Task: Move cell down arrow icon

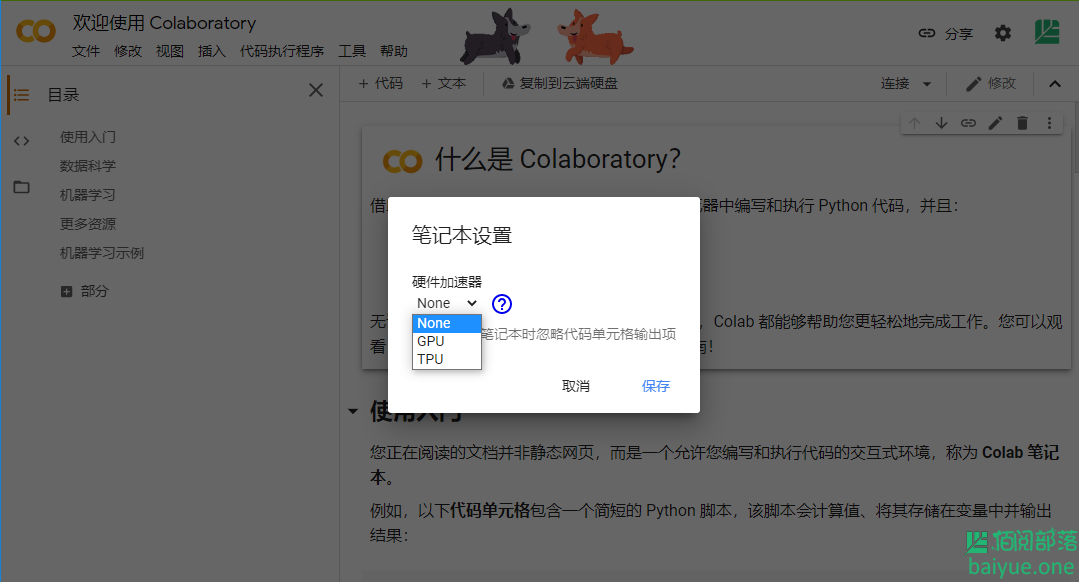Action: [941, 123]
